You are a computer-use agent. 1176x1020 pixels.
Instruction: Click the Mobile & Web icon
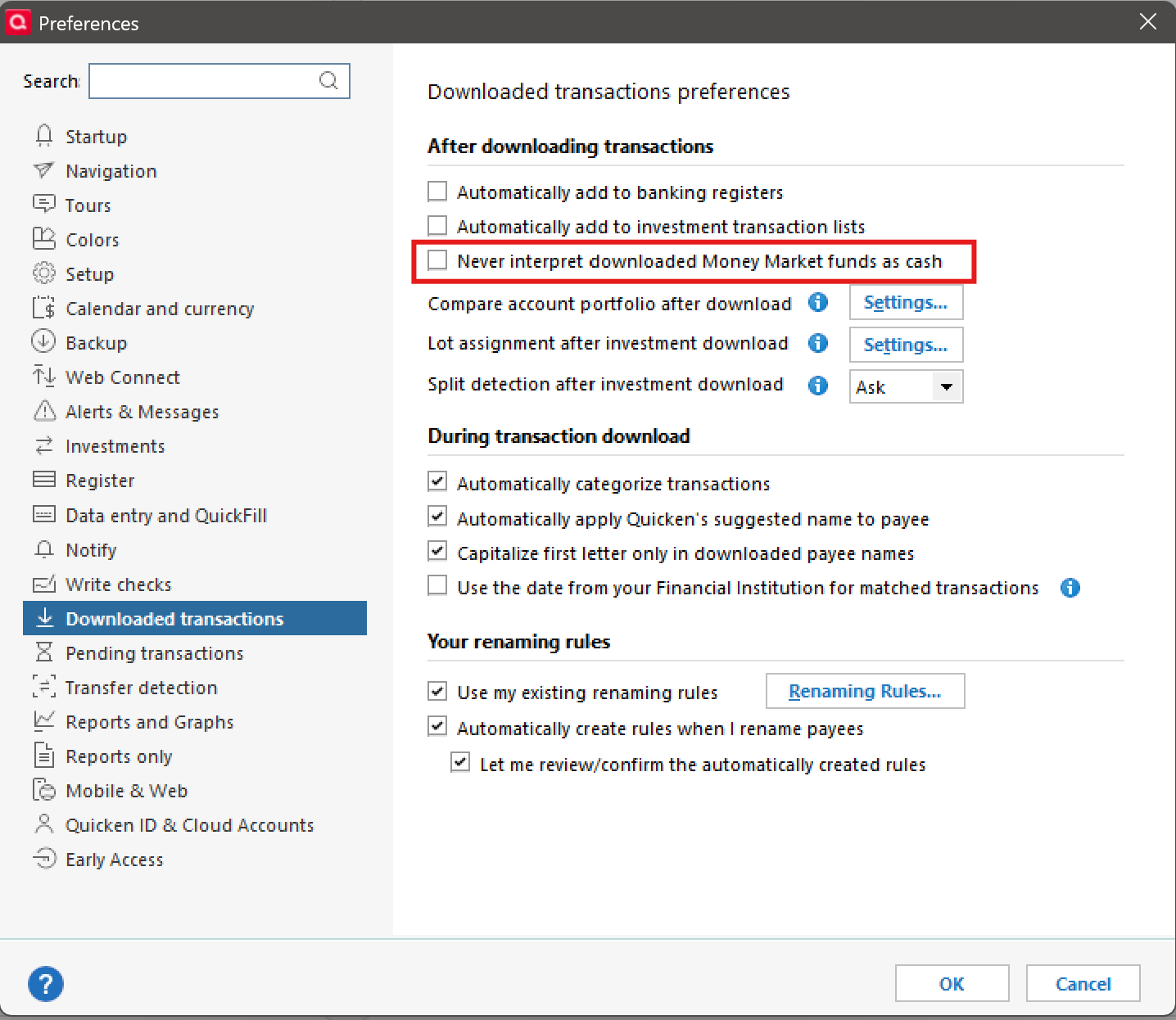[44, 790]
